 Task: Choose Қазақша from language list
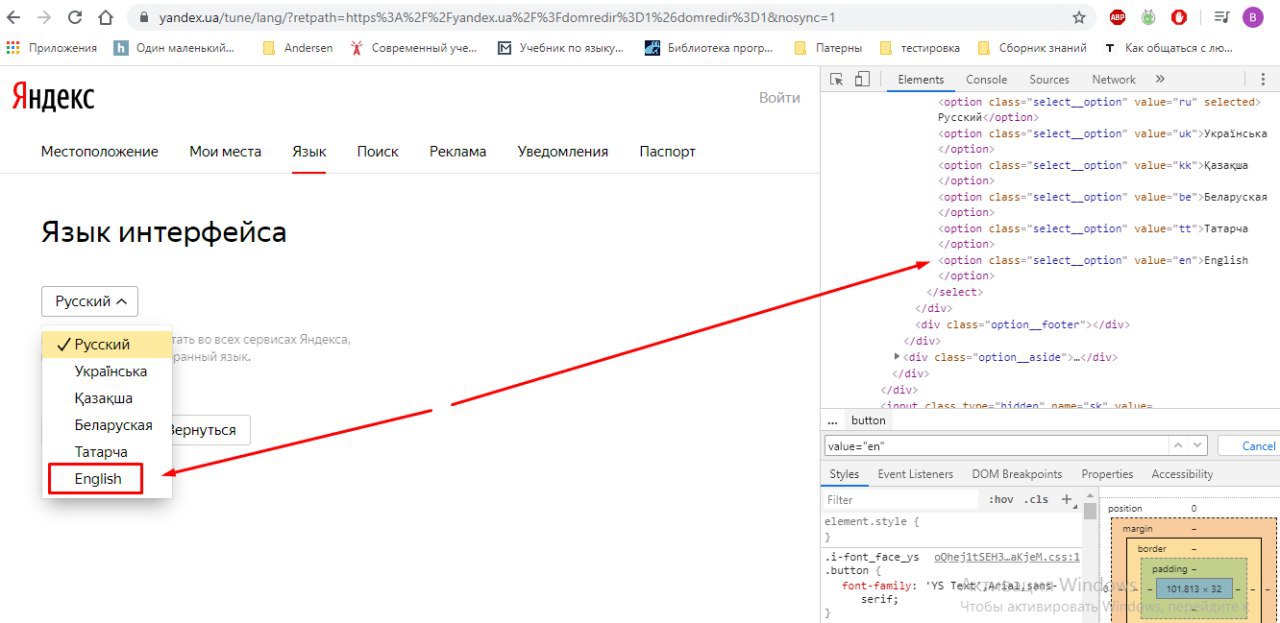coord(107,398)
